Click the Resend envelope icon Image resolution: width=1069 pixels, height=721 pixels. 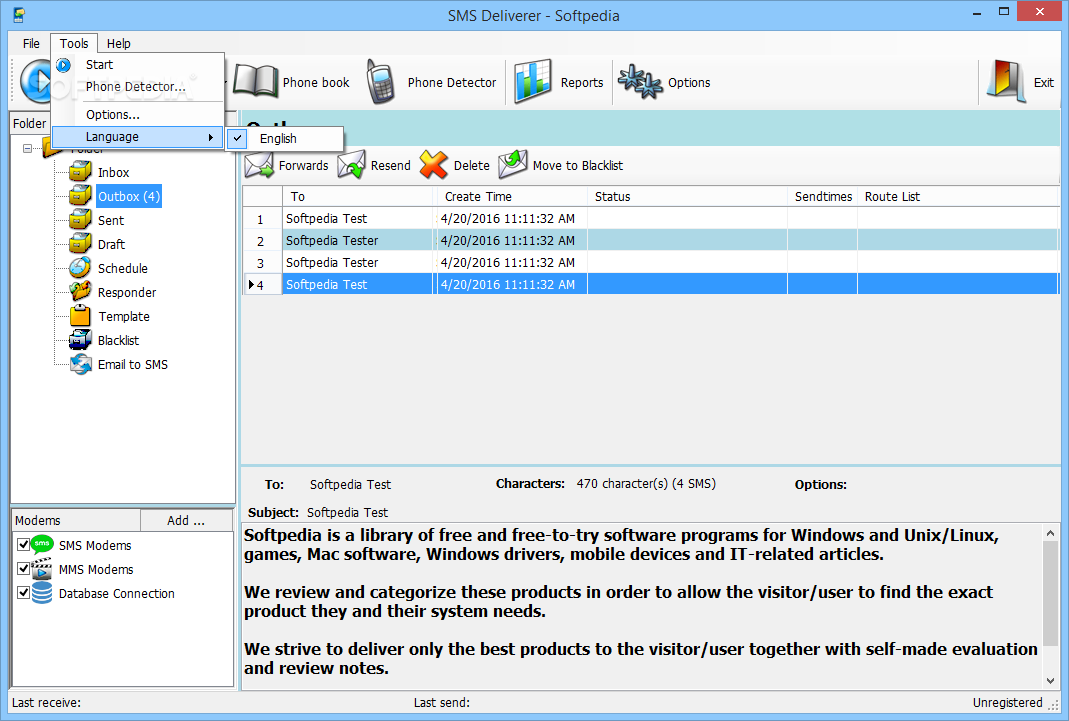point(351,165)
